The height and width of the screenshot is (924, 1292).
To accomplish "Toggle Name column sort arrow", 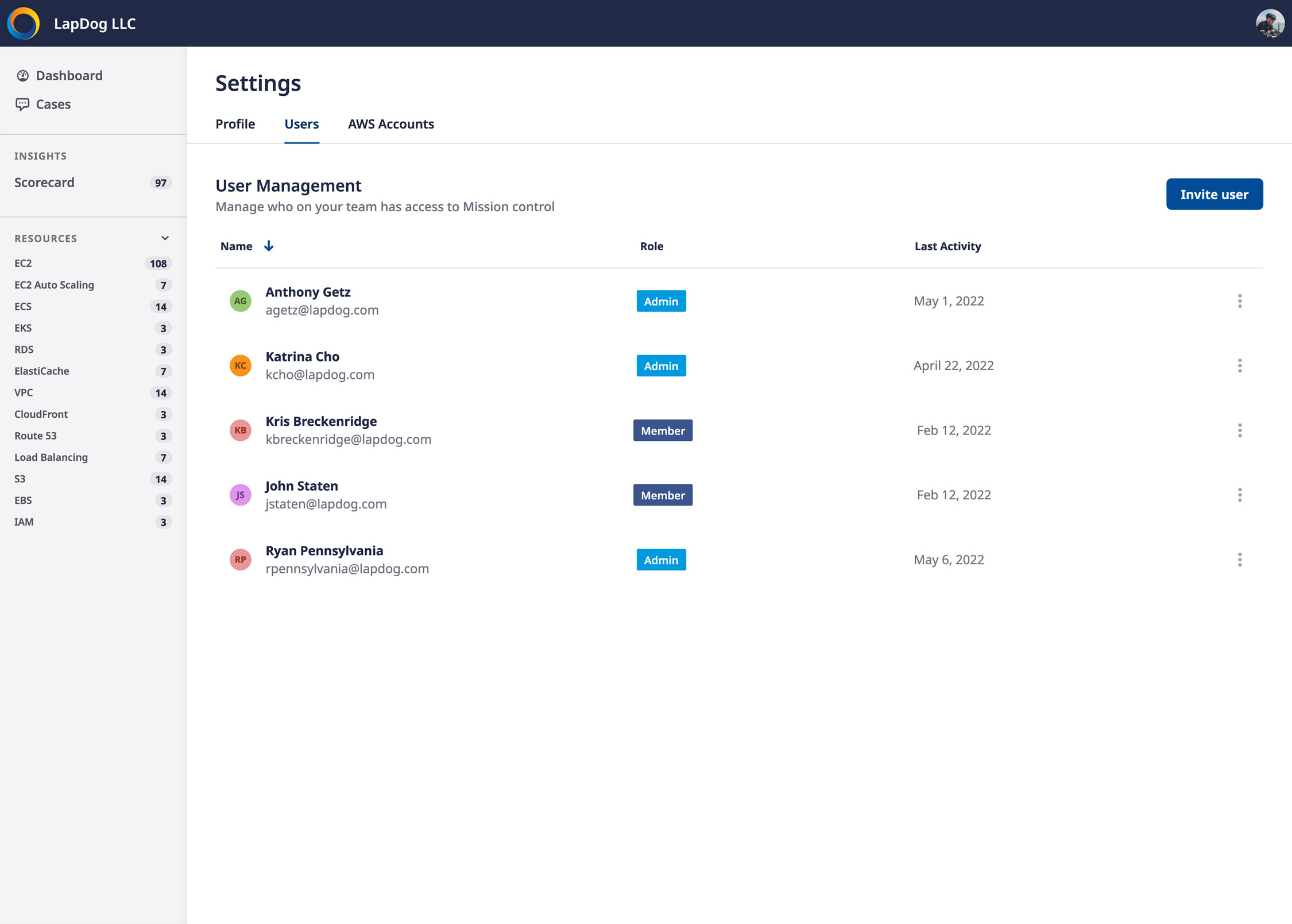I will [x=269, y=246].
